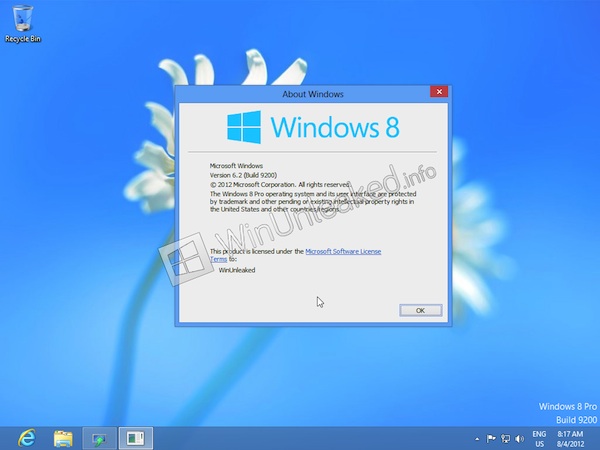The image size is (600, 450).
Task: Select the taskbar app with green arrow icon
Action: click(99, 439)
